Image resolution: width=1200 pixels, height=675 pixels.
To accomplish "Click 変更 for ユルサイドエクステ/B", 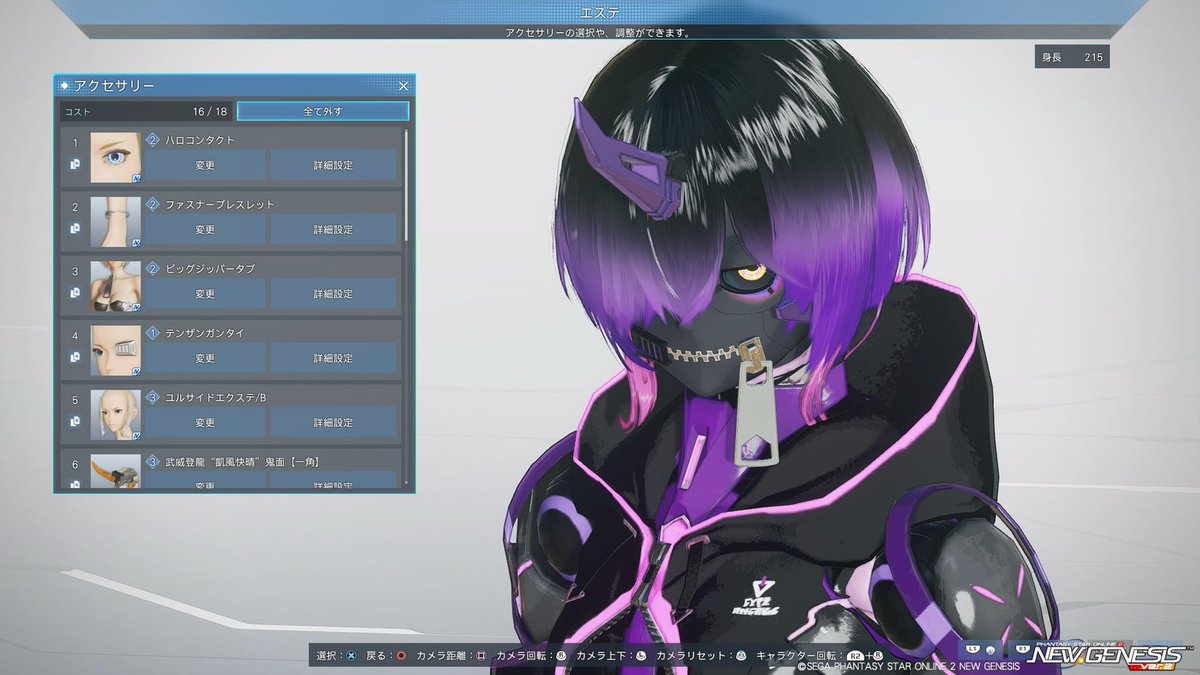I will (x=206, y=423).
